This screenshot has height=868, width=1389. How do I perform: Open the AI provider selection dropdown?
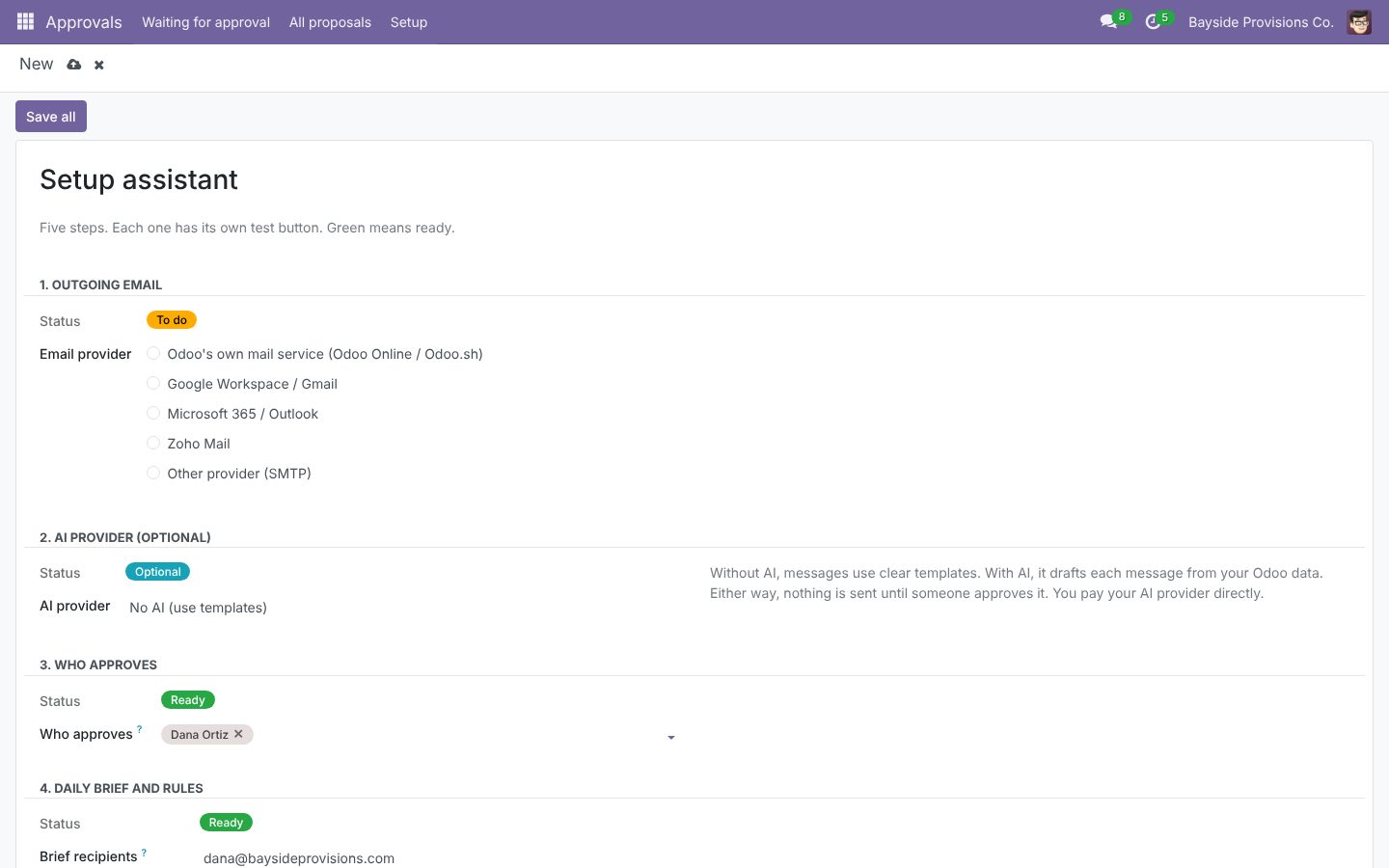[x=403, y=608]
